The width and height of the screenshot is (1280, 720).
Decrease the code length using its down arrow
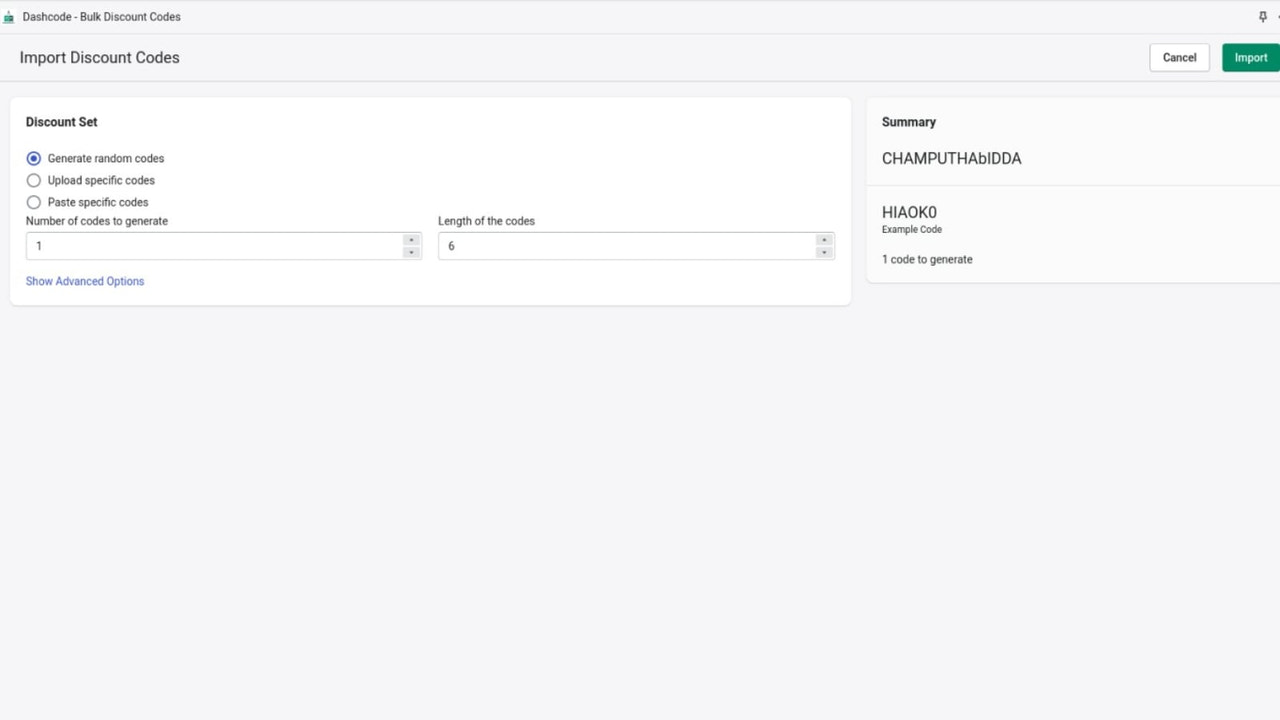(x=823, y=250)
